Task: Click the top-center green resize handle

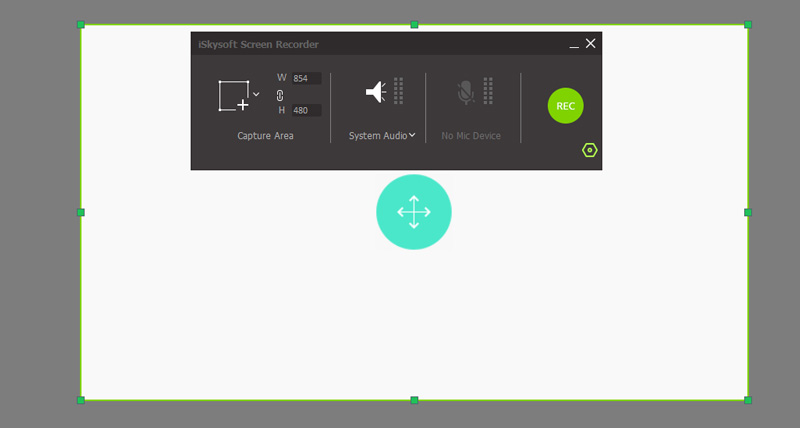Action: 414,24
